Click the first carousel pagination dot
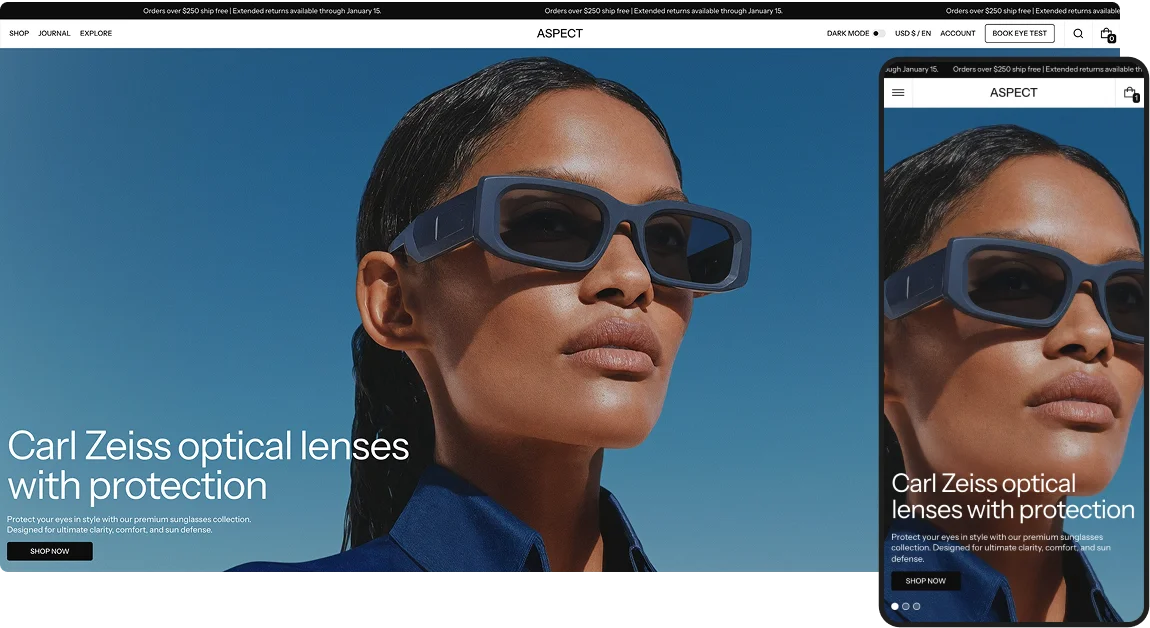Screen dimensions: 1150x628 coord(895,606)
